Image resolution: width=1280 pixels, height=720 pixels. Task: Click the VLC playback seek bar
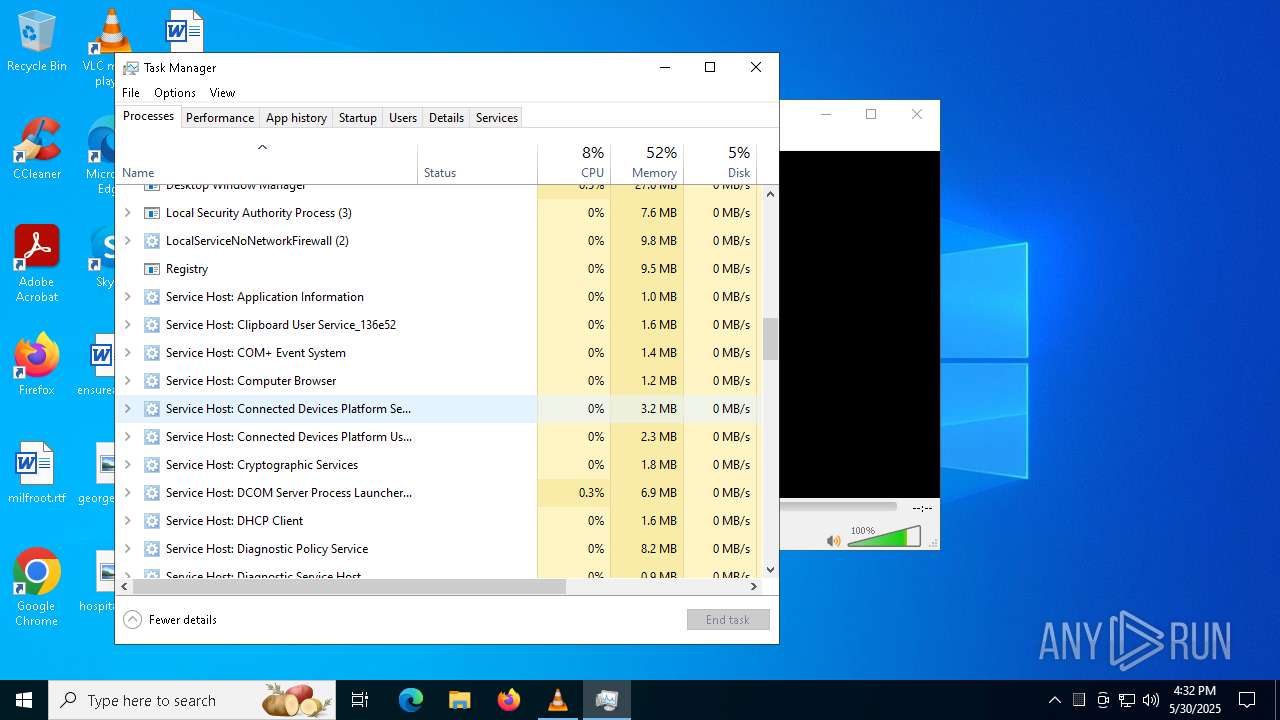pos(838,507)
